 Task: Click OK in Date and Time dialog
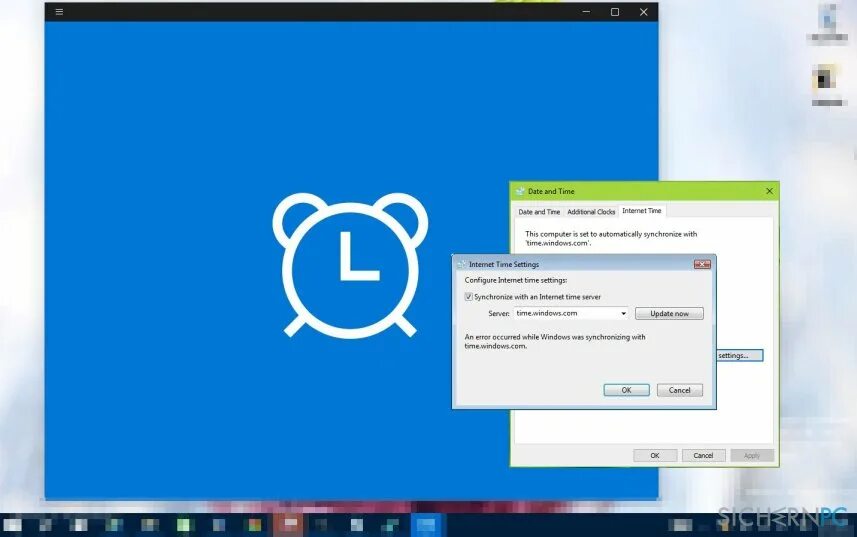tap(655, 456)
